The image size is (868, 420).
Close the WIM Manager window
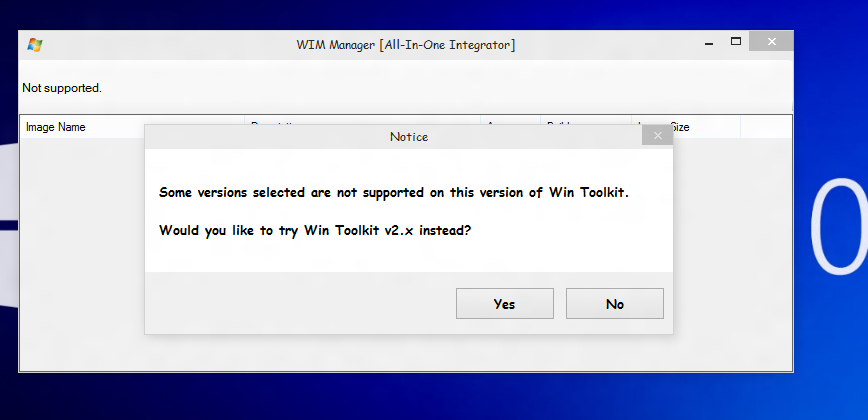(x=771, y=42)
